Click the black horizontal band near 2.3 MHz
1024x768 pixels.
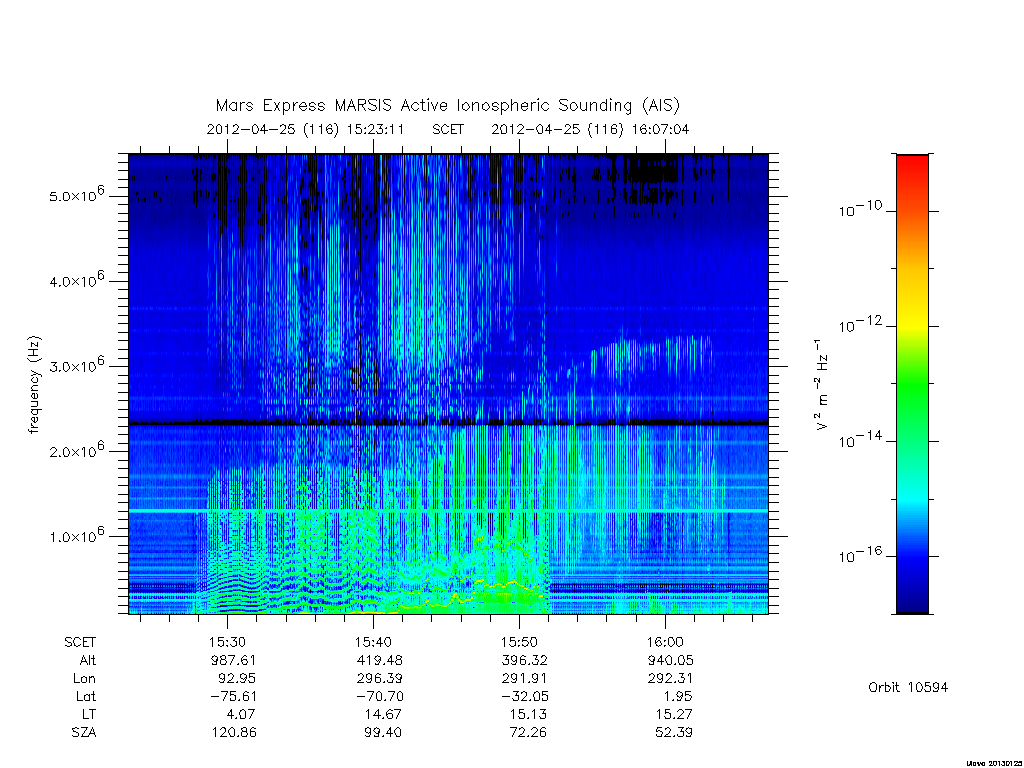(448, 423)
